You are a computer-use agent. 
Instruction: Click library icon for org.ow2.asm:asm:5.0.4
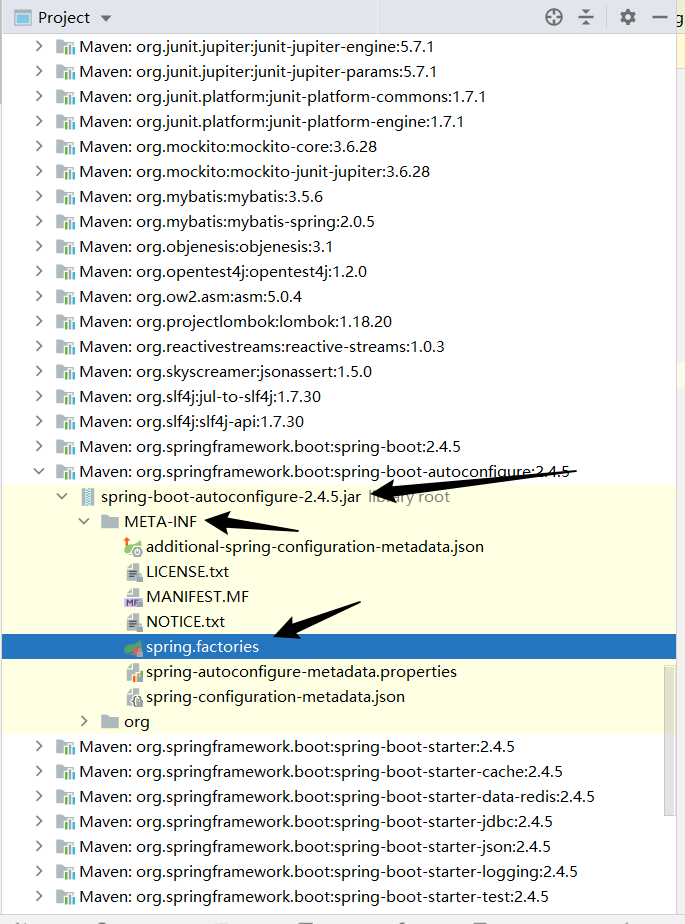tap(65, 297)
